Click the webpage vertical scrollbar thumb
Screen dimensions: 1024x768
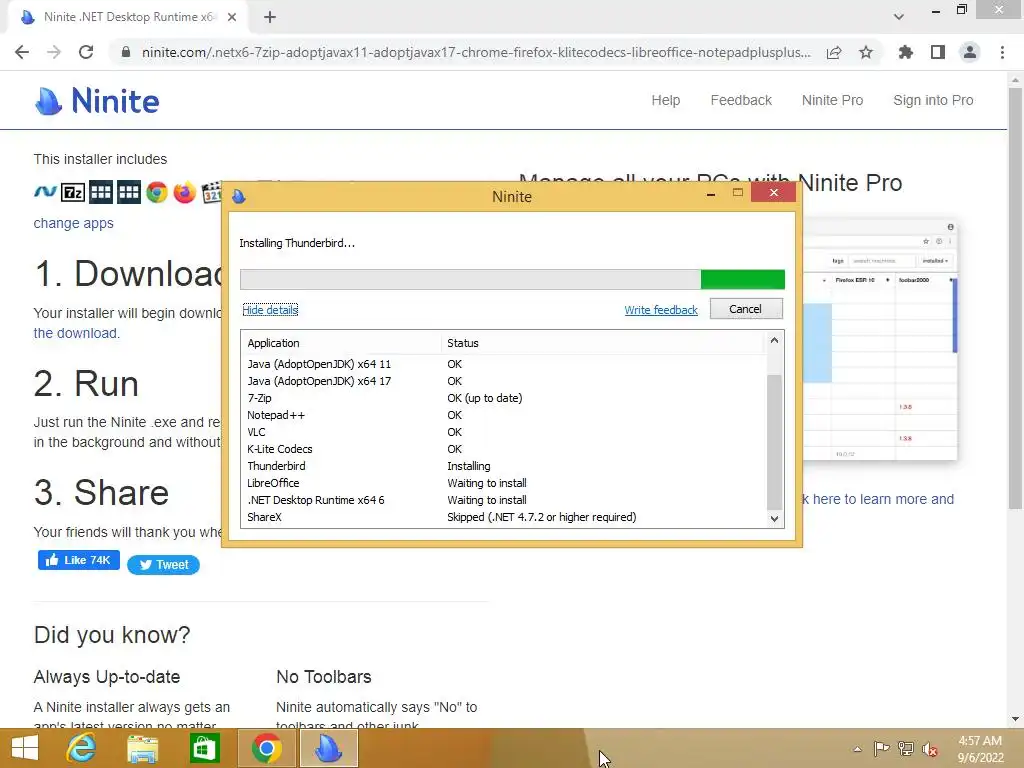pos(1016,297)
